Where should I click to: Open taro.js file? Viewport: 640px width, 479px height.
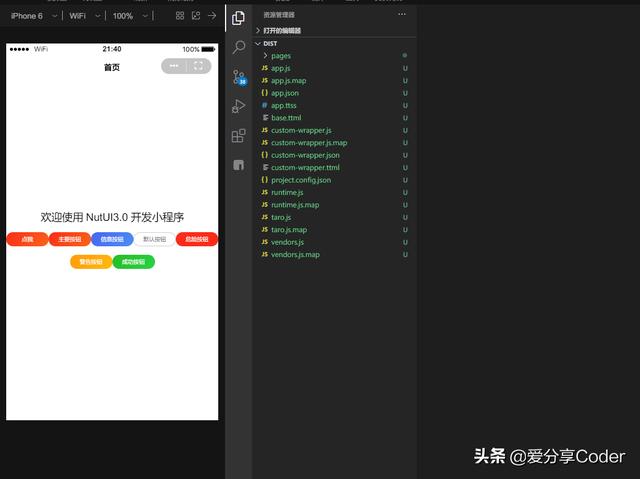pos(334,217)
